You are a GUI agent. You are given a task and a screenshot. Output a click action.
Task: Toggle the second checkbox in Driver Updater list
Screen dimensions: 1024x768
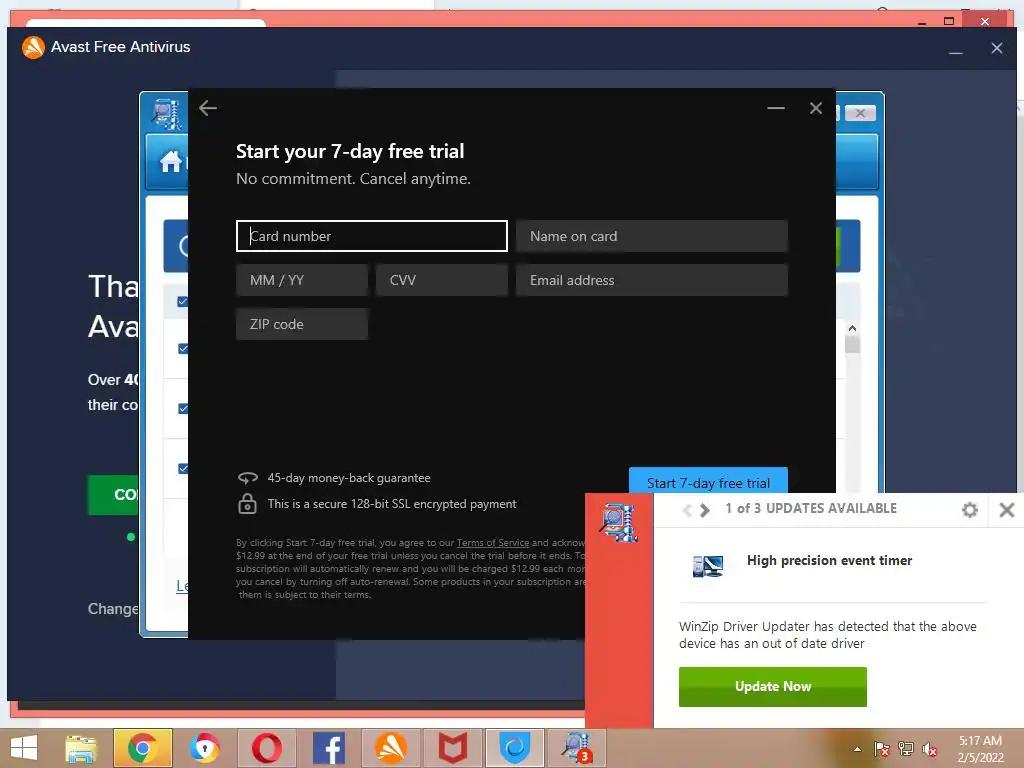coord(183,348)
